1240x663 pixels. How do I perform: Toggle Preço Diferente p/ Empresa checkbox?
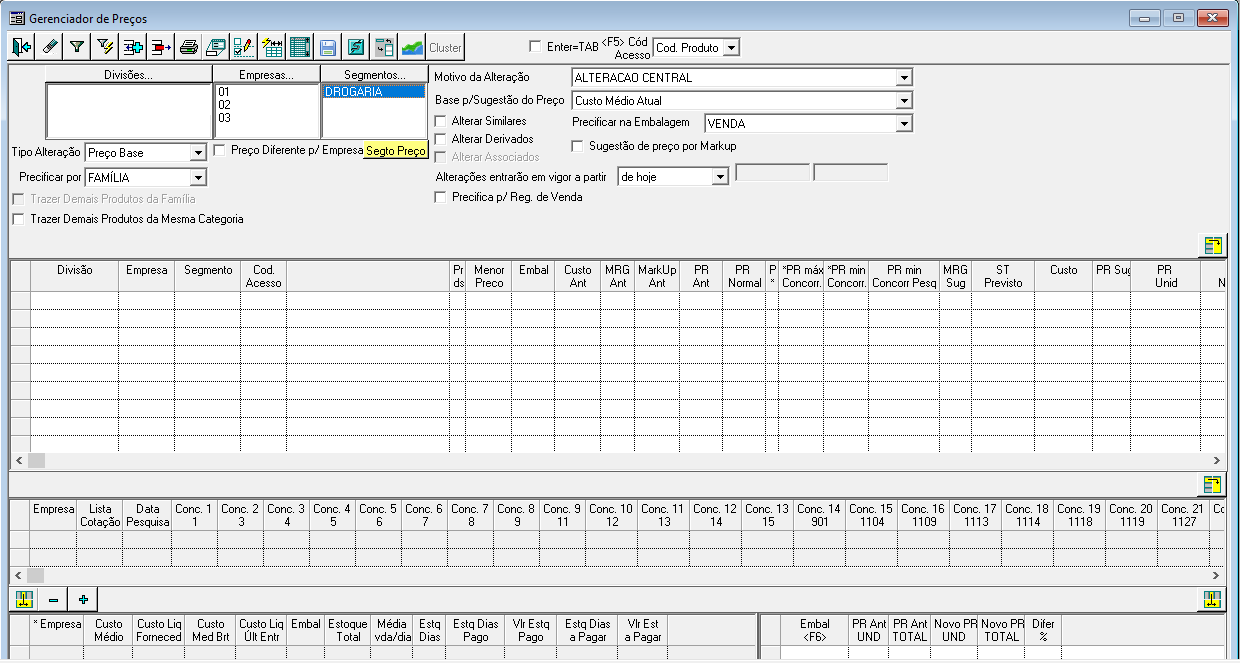[220, 150]
